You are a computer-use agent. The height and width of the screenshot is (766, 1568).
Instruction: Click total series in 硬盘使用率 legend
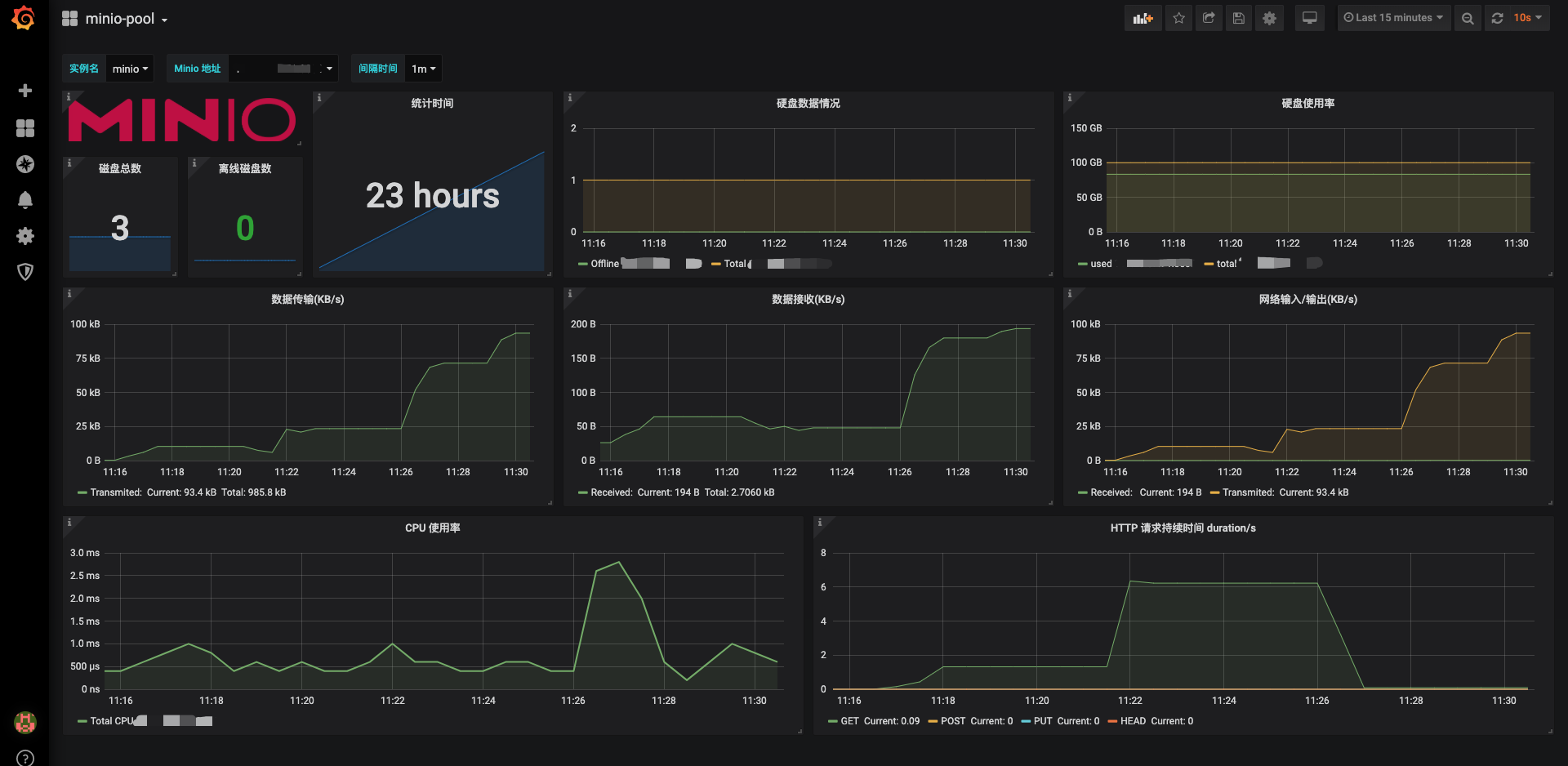[x=1227, y=264]
